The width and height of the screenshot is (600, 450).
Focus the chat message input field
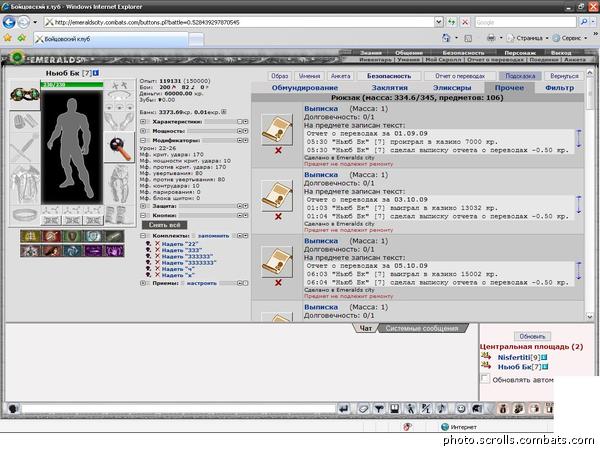click(178, 409)
